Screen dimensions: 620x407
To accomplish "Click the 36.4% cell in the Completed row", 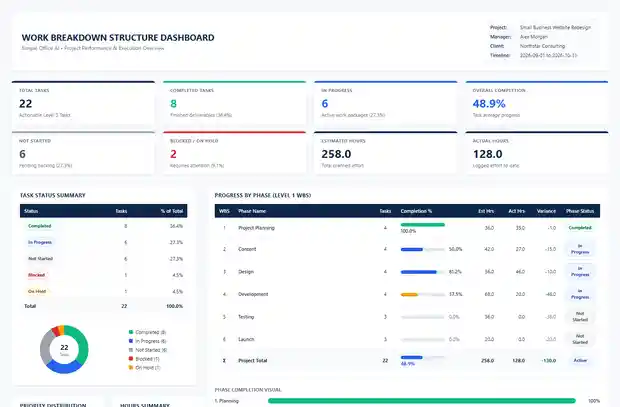I will (176, 226).
